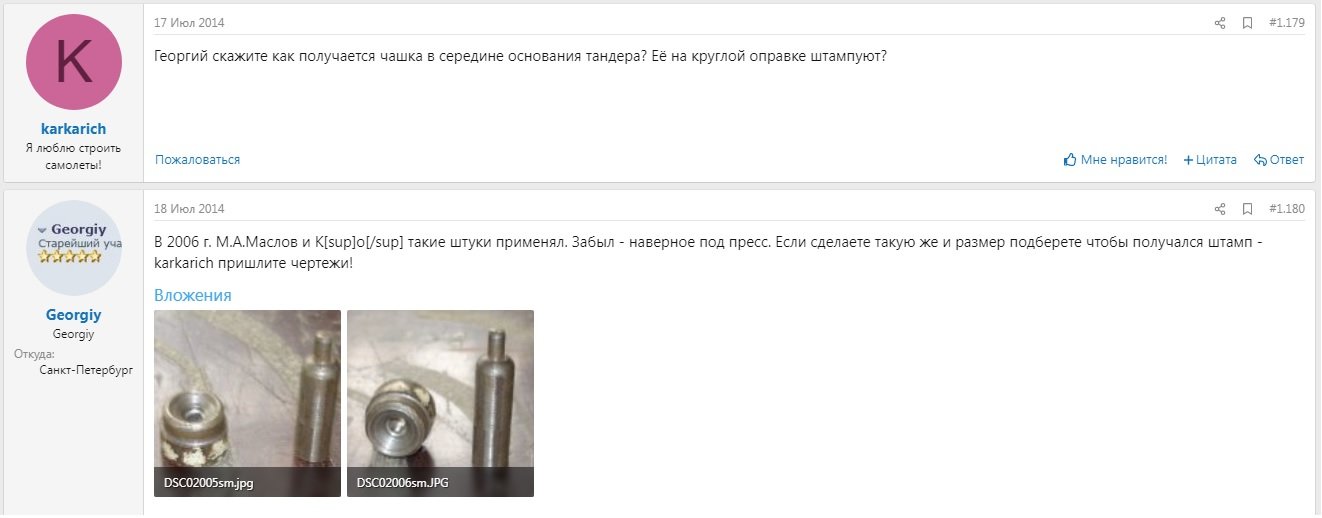Screen dimensions: 1322x518
Task: Open post number #1.180 permalink
Action: (x=1287, y=209)
